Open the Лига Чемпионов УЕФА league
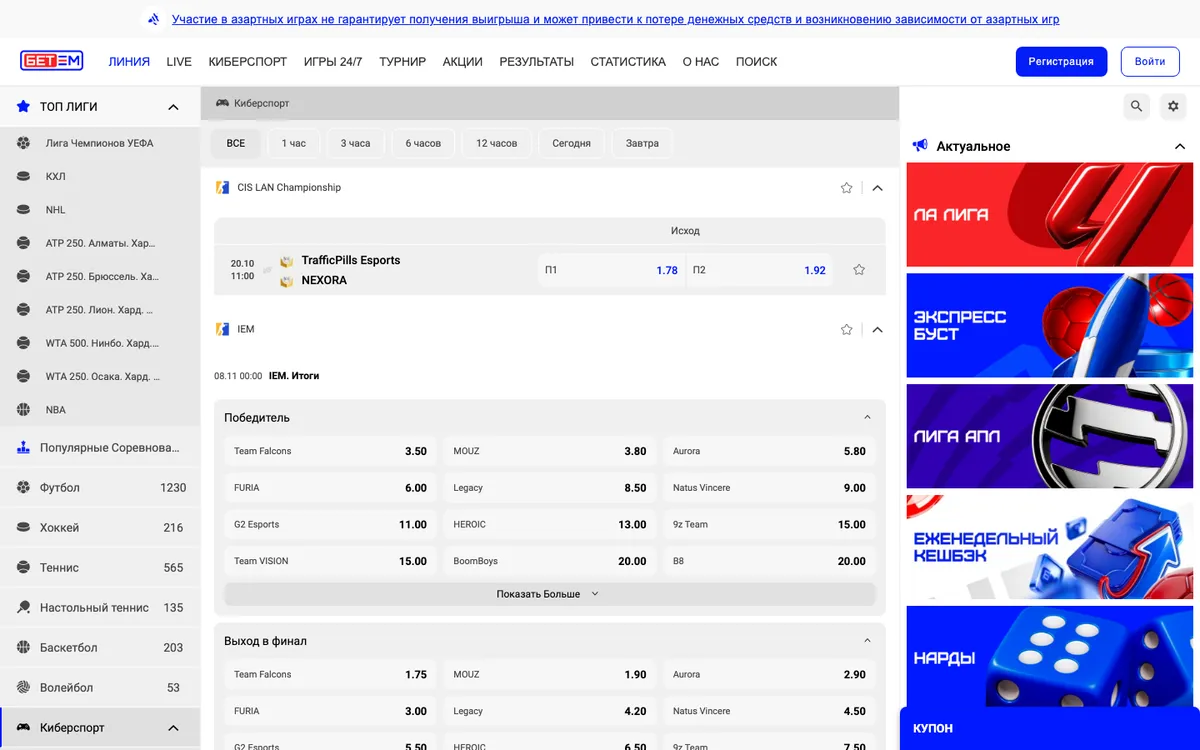 pos(100,143)
